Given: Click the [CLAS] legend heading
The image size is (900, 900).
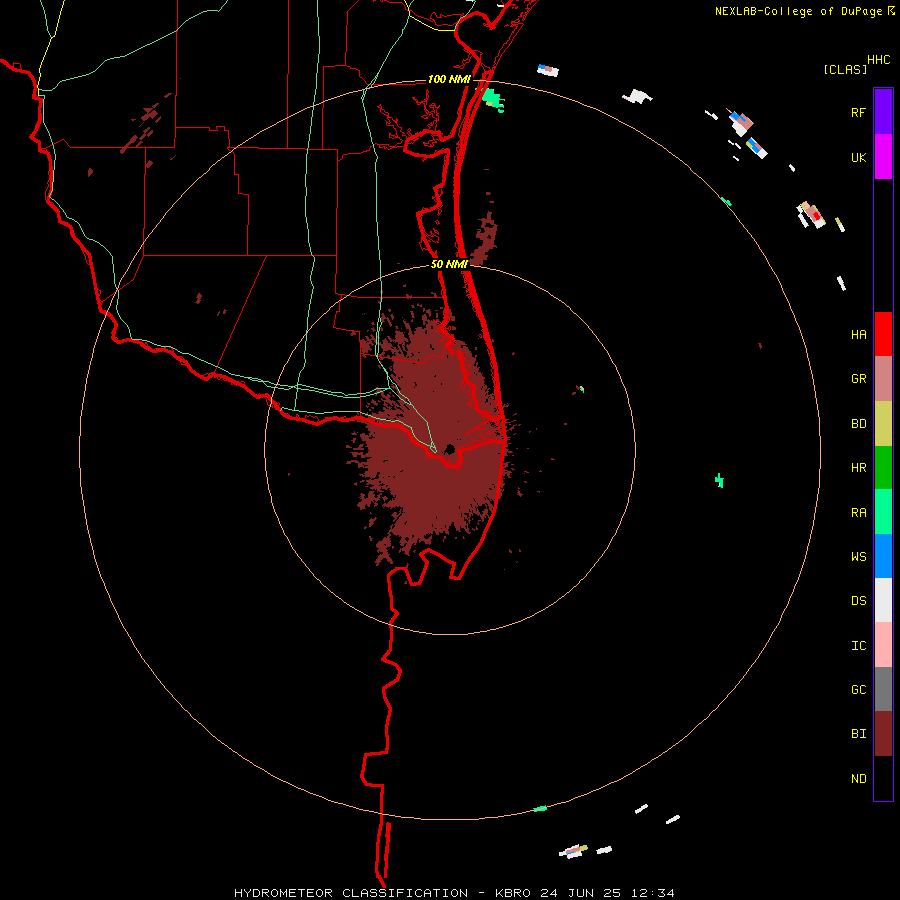Looking at the screenshot, I should pos(845,69).
